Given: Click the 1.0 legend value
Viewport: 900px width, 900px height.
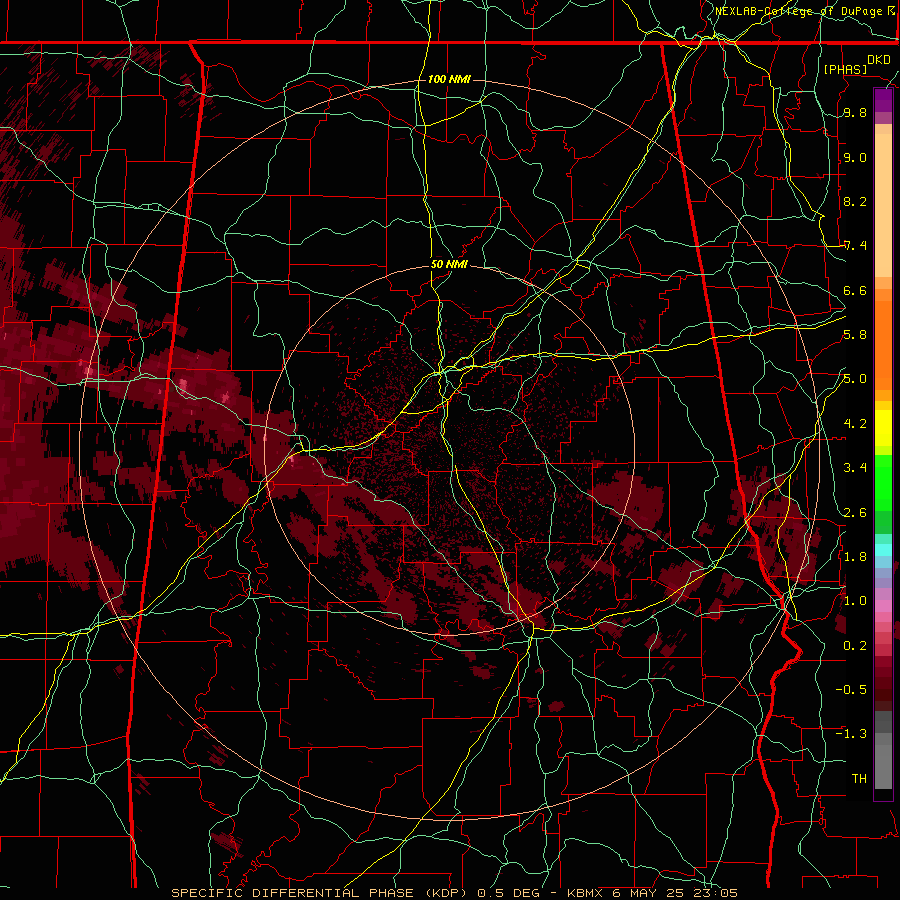Looking at the screenshot, I should [855, 601].
